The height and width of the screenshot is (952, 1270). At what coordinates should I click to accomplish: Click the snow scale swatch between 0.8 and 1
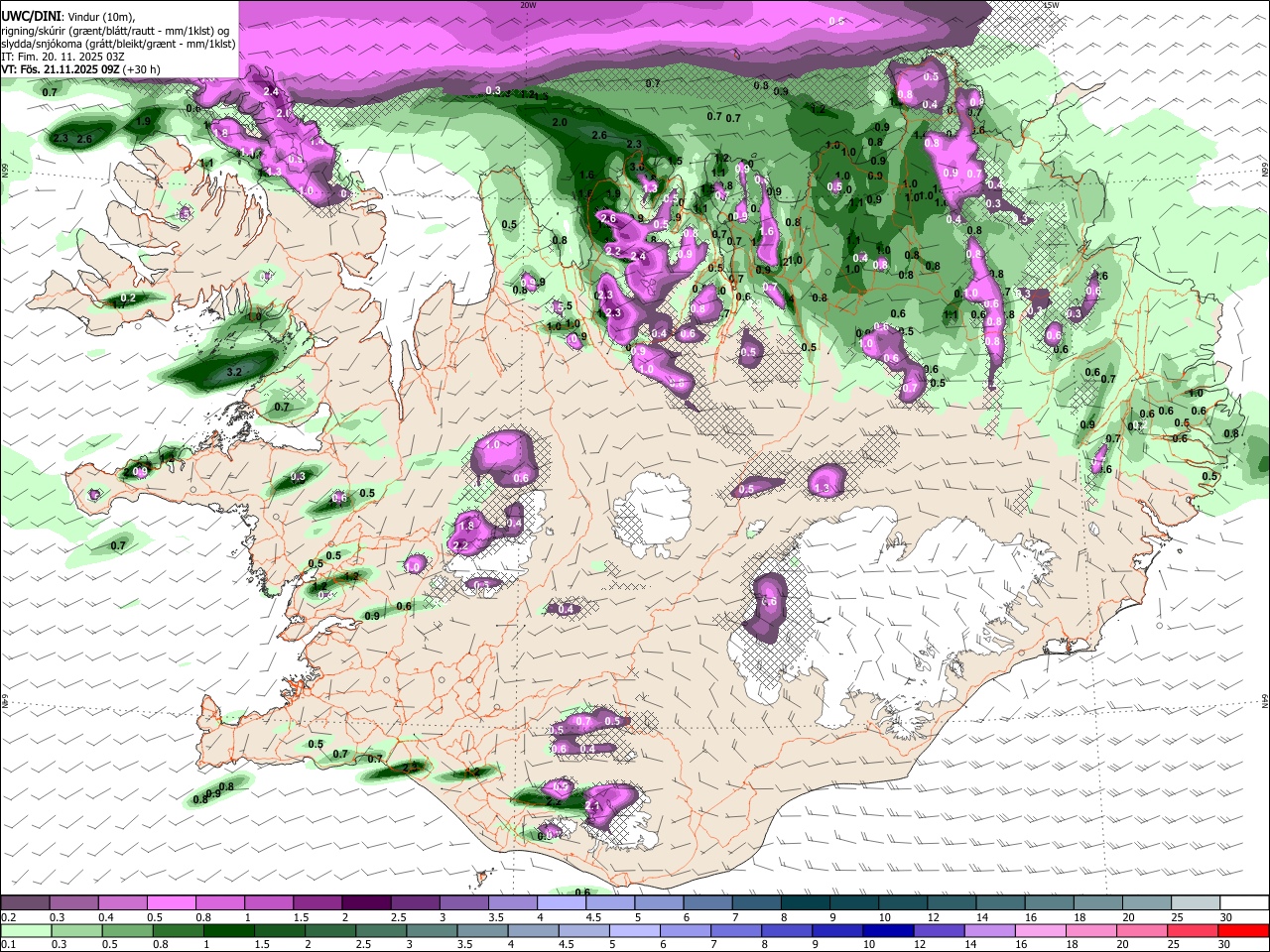220,902
